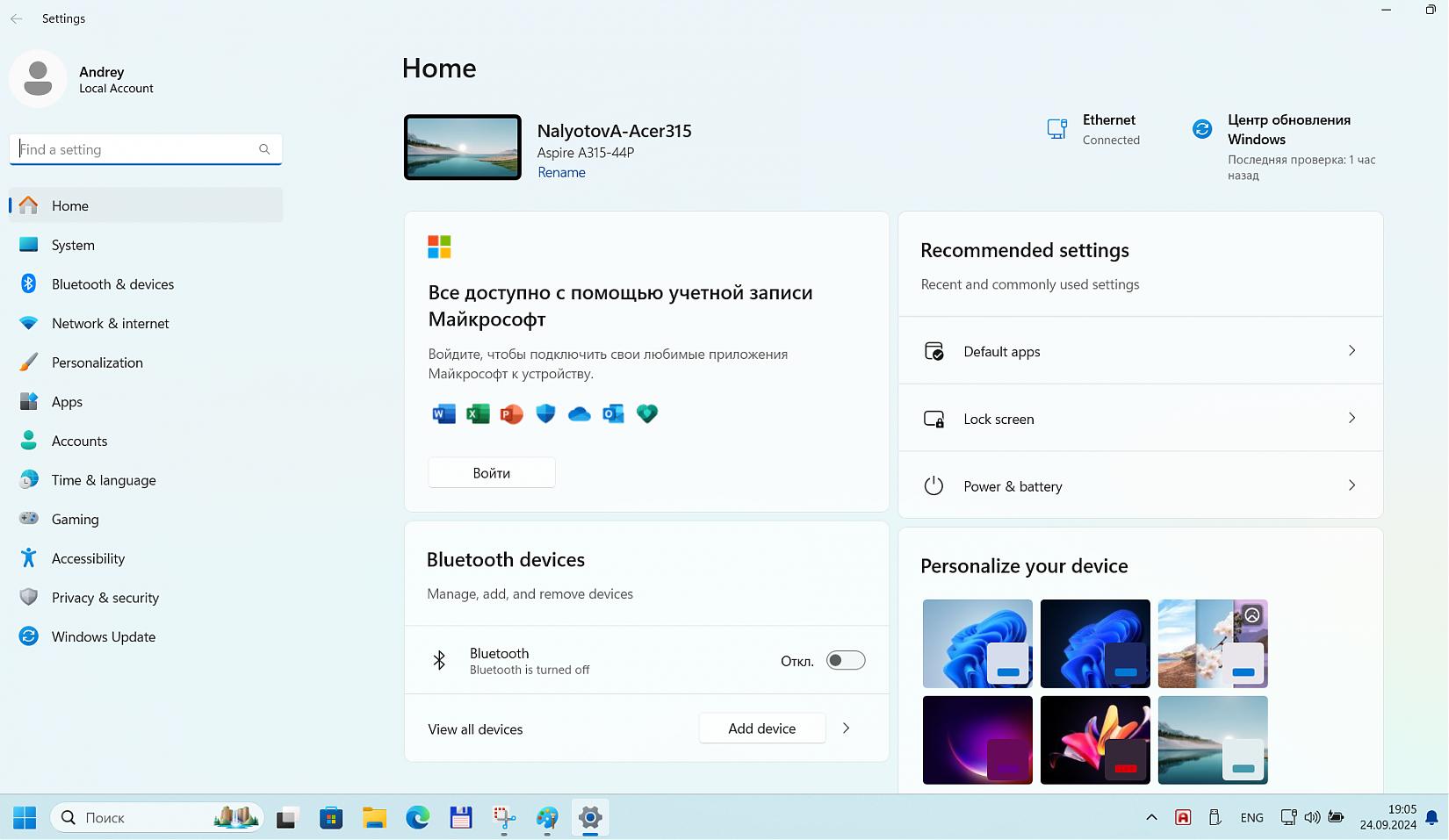Click the magnifier icon in Find a setting
Image resolution: width=1449 pixels, height=840 pixels.
(264, 149)
